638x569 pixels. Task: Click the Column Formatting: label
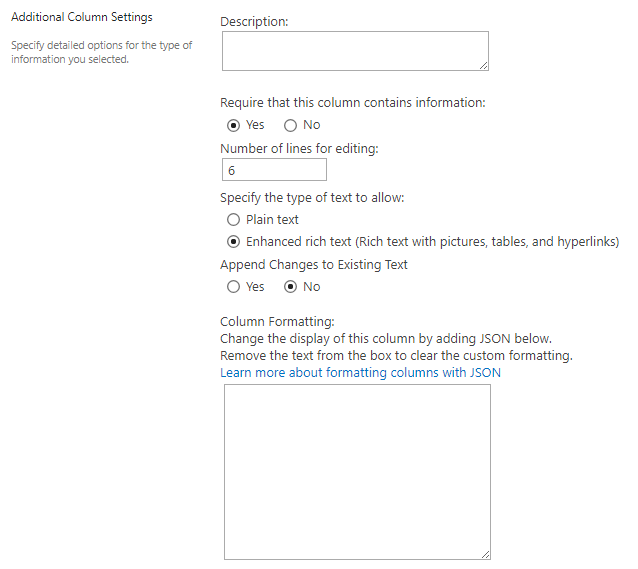(x=277, y=322)
